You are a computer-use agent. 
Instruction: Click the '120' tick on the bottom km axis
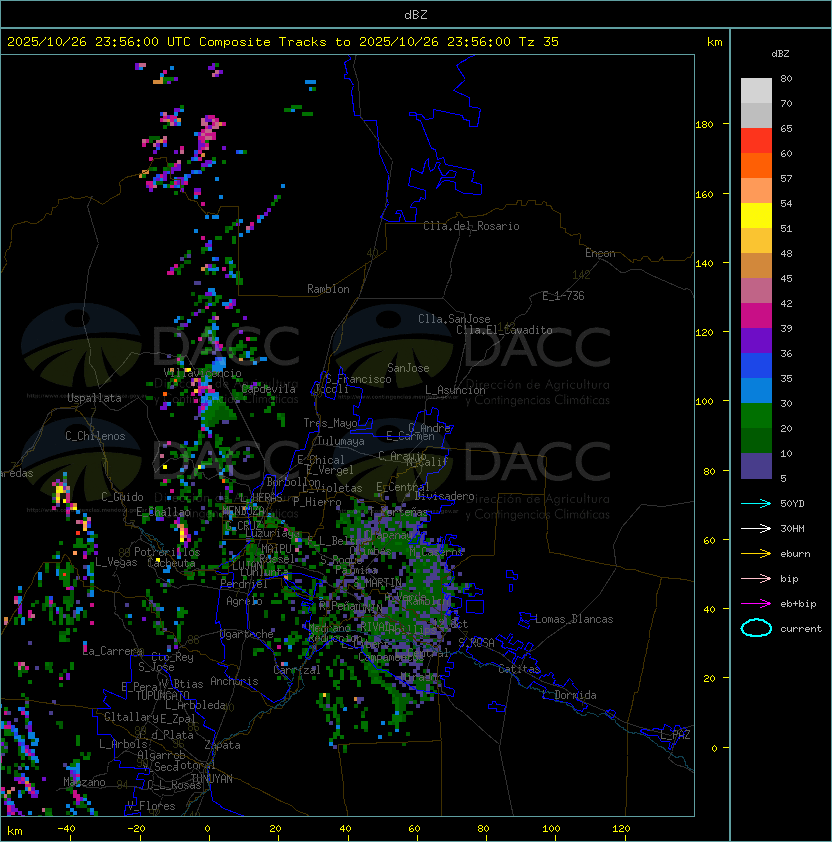pos(621,829)
